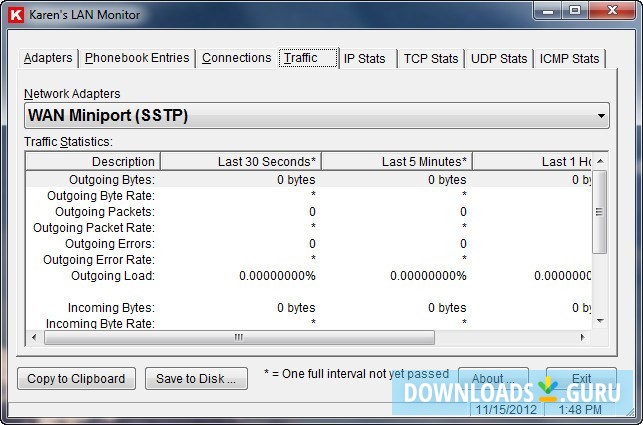The width and height of the screenshot is (643, 425).
Task: Click vertical scrollbar down arrow
Action: (600, 321)
